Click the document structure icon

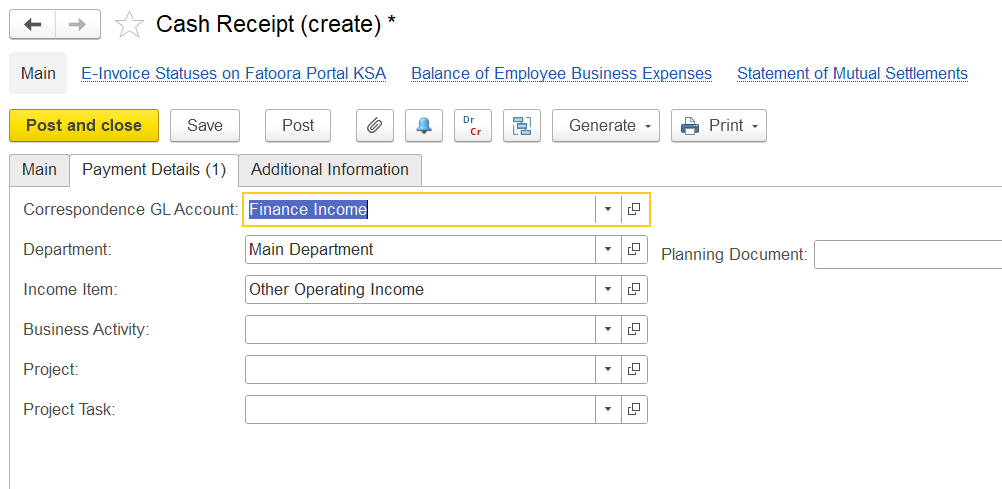pos(522,126)
